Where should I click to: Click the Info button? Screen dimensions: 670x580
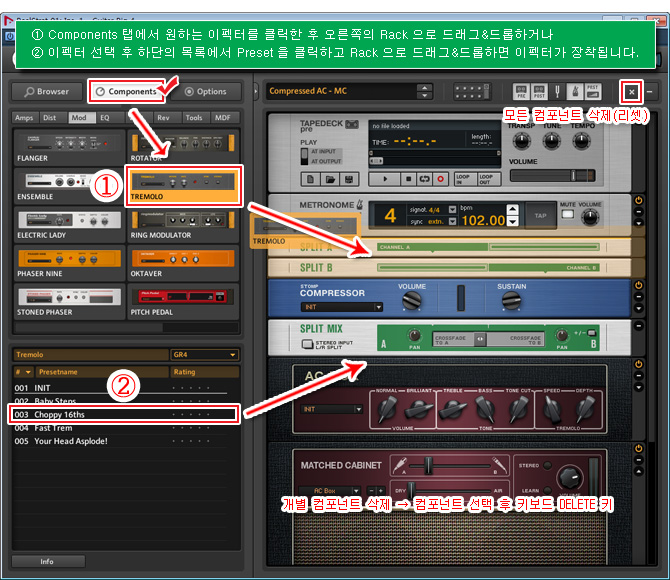(x=48, y=561)
